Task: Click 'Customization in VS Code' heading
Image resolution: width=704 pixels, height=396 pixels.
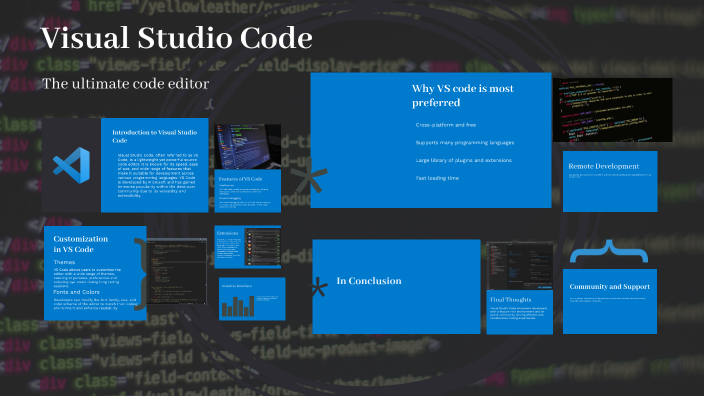Action: point(80,244)
